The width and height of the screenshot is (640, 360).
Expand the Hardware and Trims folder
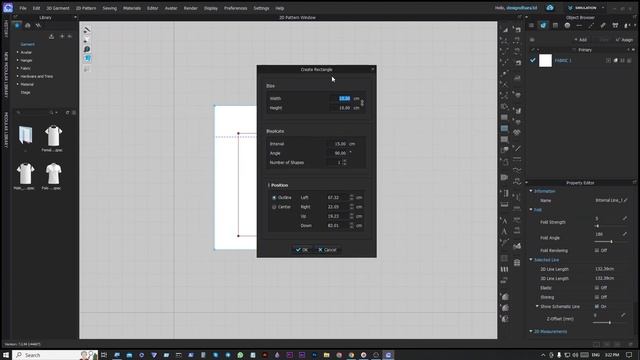tap(18, 76)
